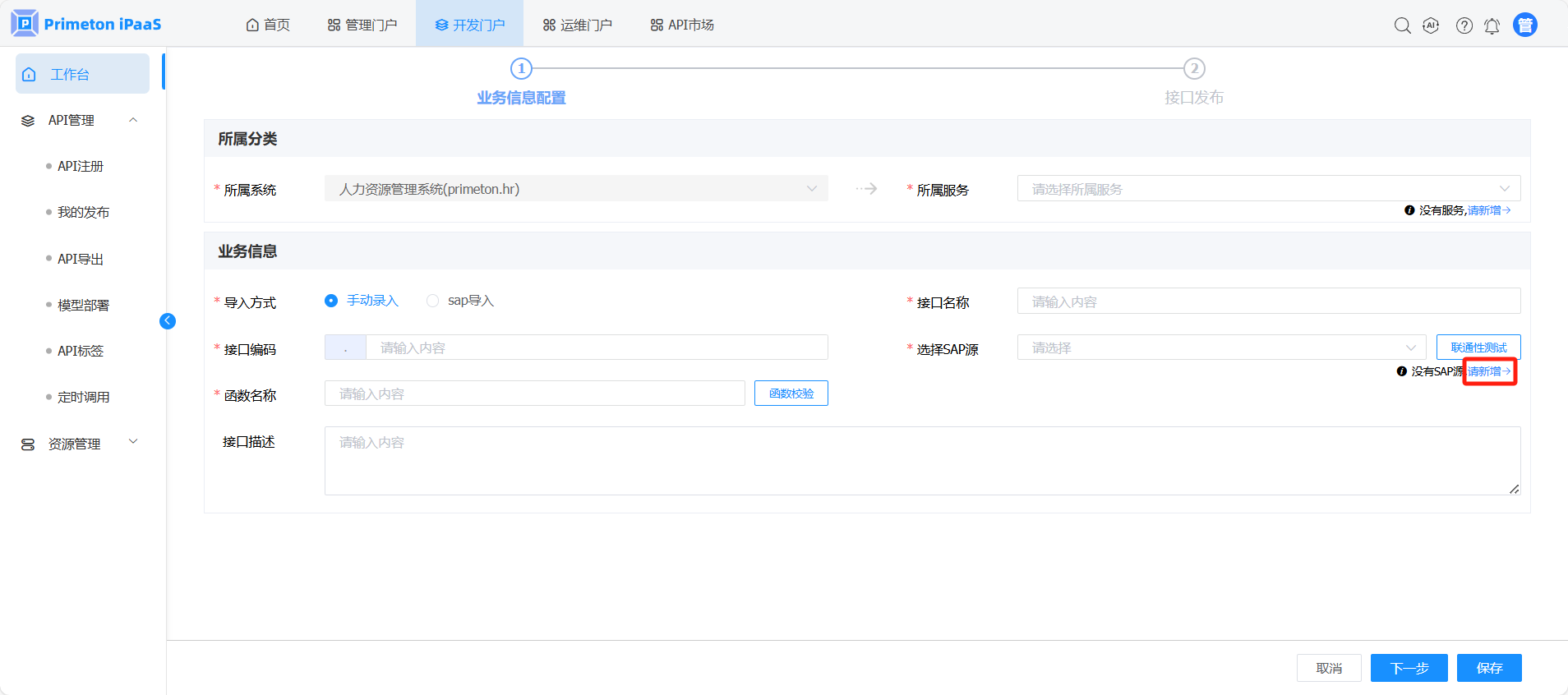The width and height of the screenshot is (1568, 695).
Task: Click the user avatar icon
Action: coord(1524,25)
